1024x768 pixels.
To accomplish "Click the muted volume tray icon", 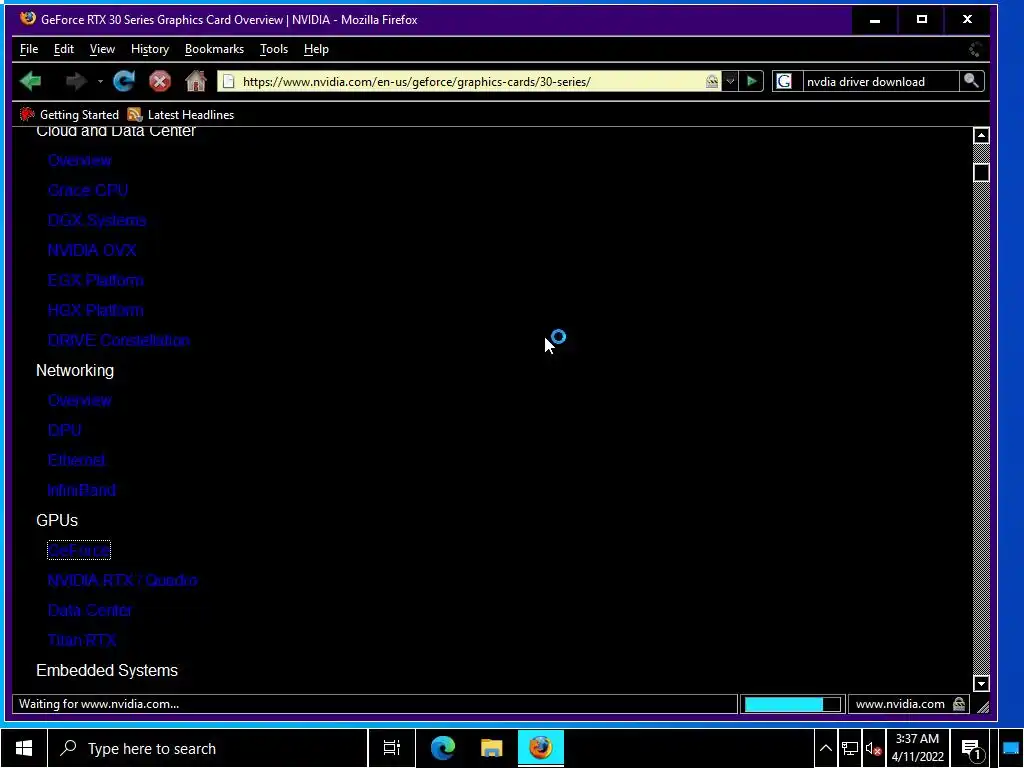I will pyautogui.click(x=873, y=749).
